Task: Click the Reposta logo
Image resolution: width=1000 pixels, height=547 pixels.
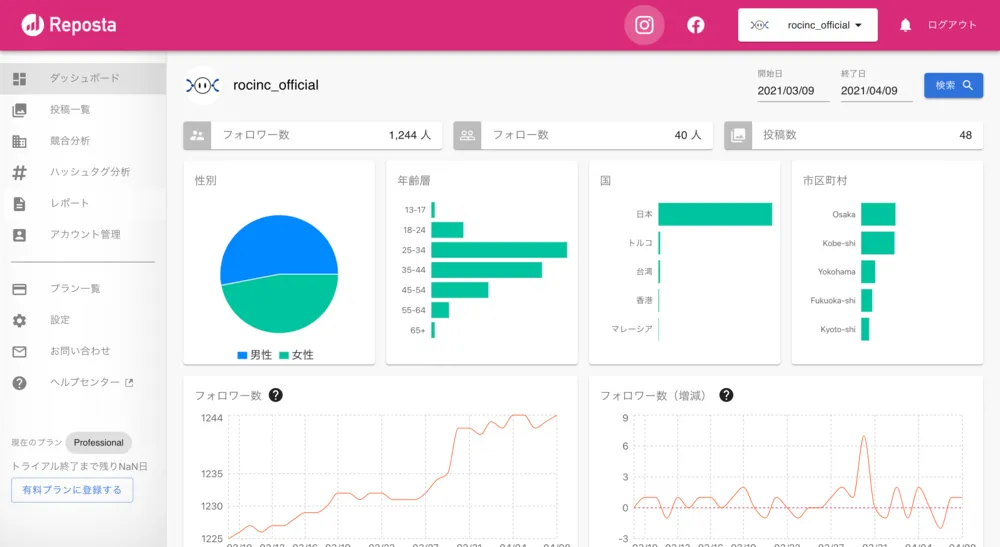Action: (69, 25)
